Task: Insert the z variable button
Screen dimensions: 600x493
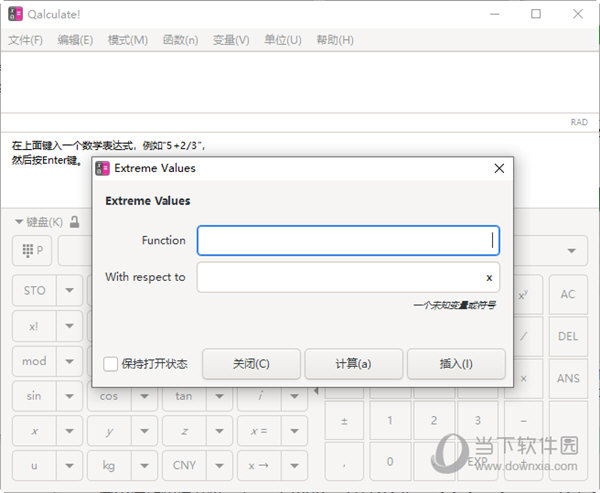Action: click(184, 431)
